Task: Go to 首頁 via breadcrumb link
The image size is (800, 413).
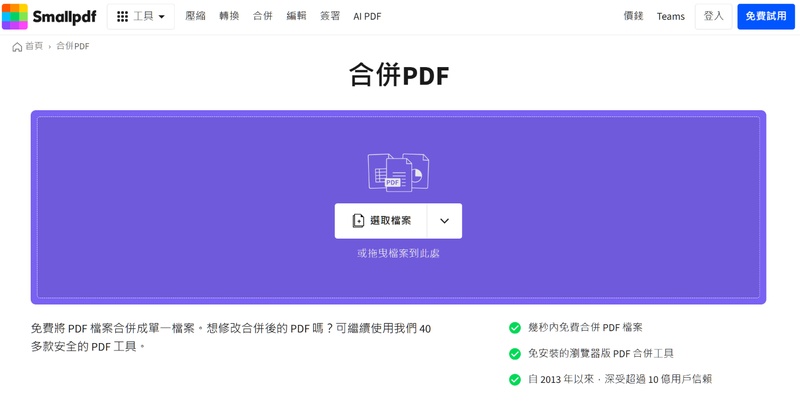Action: (34, 46)
